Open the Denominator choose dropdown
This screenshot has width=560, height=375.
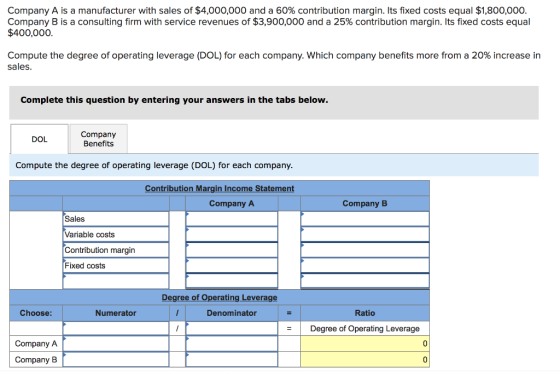[x=231, y=328]
